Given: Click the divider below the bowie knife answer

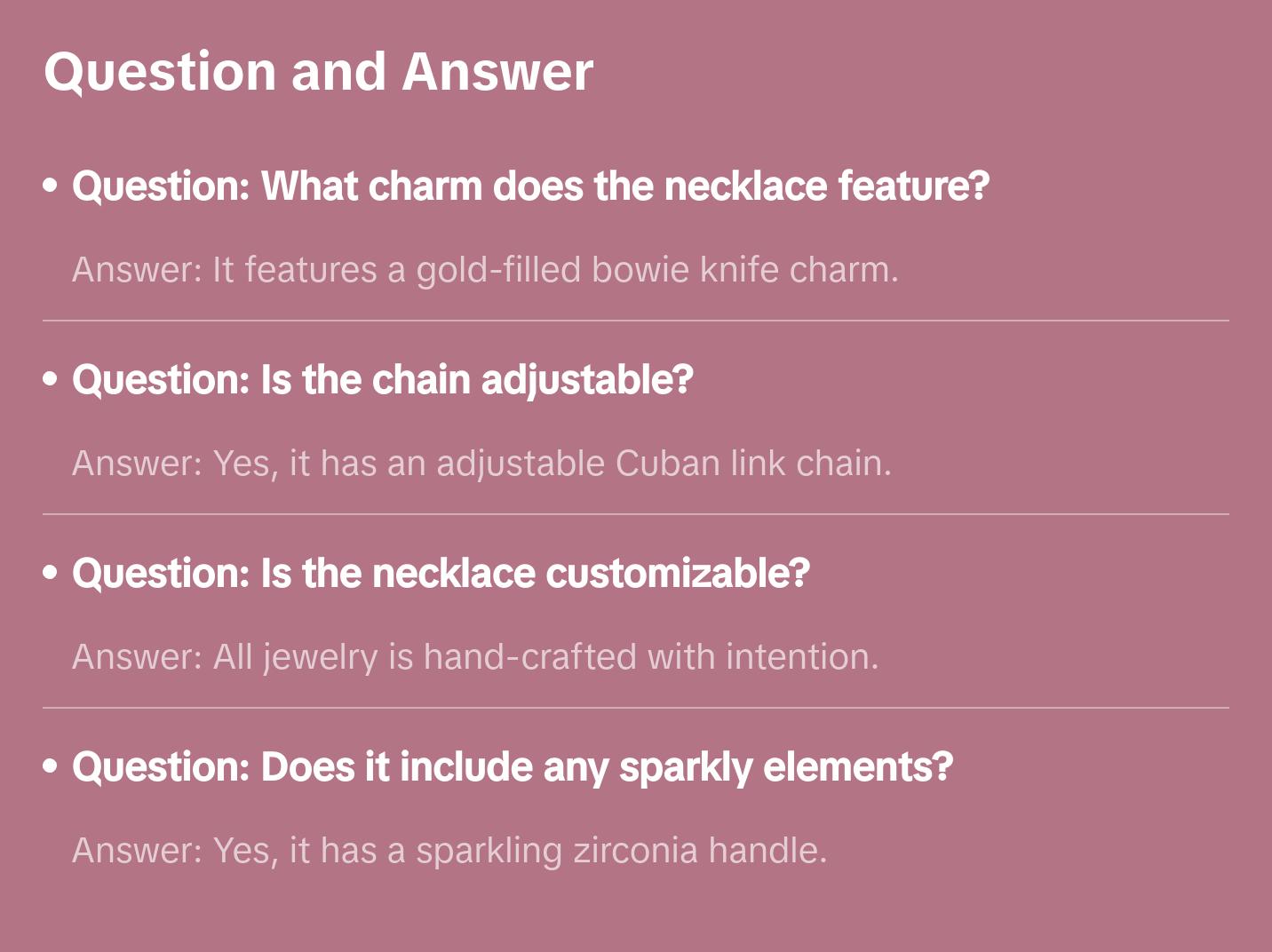Looking at the screenshot, I should (x=636, y=321).
